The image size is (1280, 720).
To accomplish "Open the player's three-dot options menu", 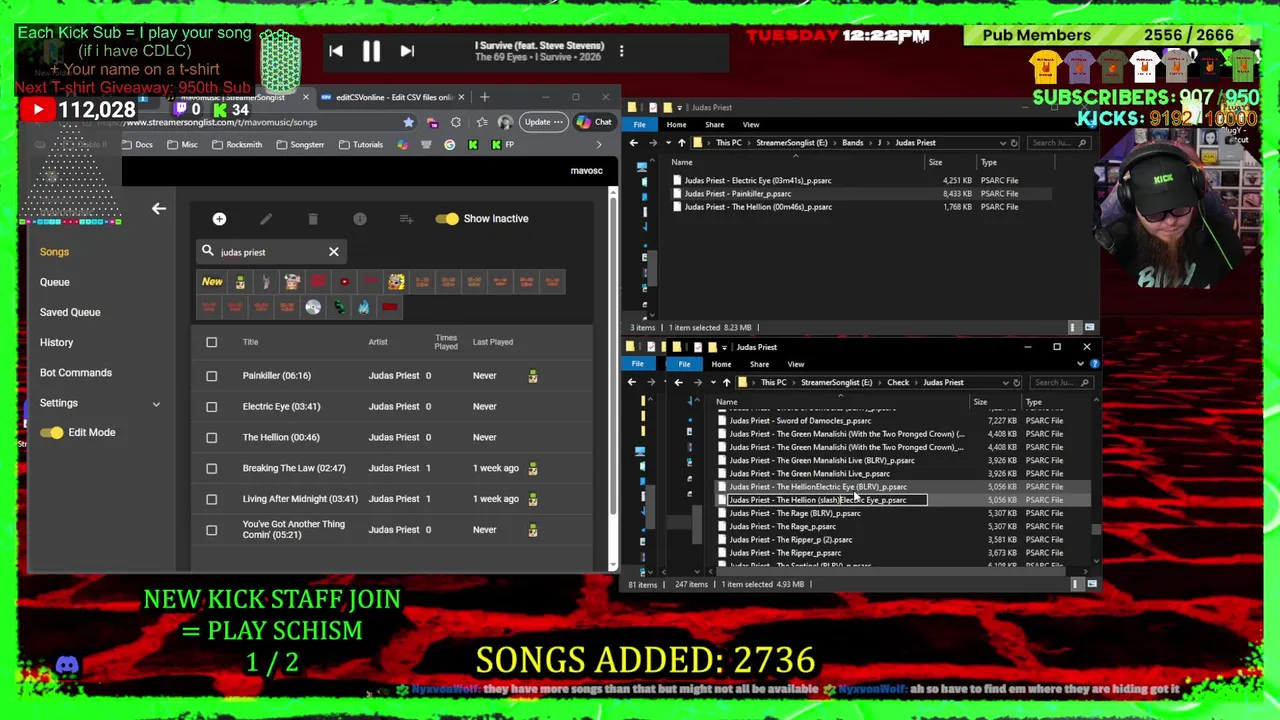I will [621, 51].
